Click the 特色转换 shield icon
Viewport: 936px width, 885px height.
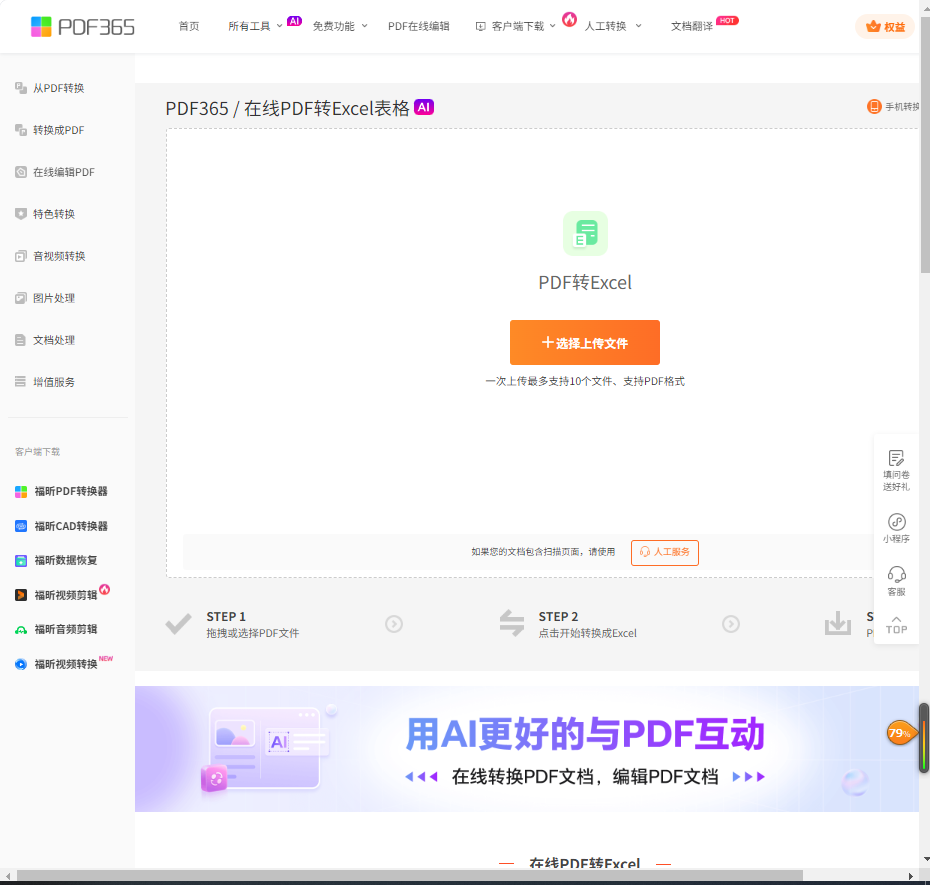point(21,214)
